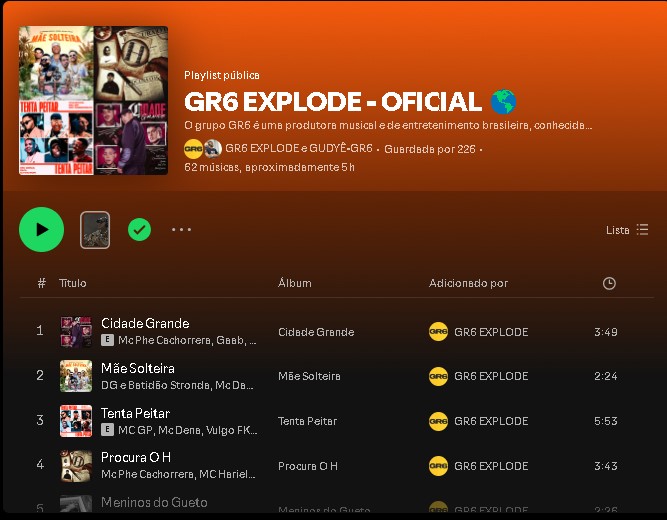This screenshot has height=520, width=667.
Task: Open the Procura O H album link
Action: [308, 466]
